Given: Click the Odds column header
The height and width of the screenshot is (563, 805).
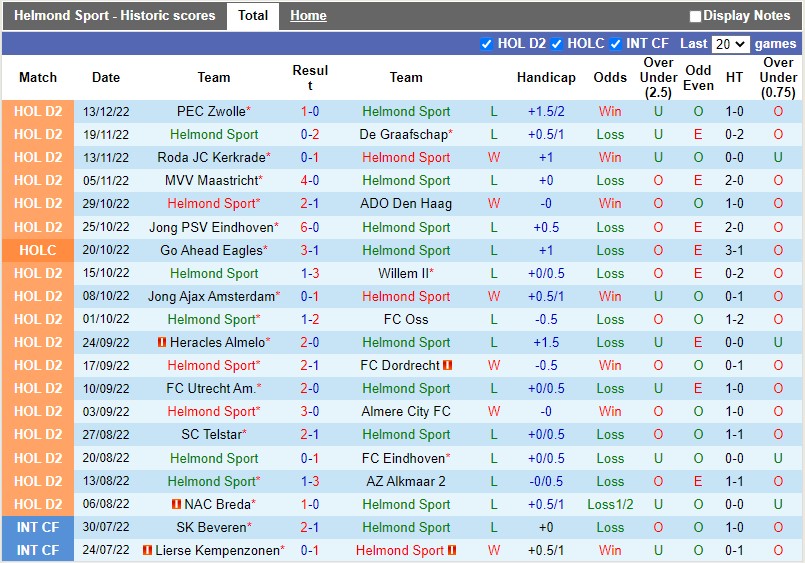Looking at the screenshot, I should point(610,77).
